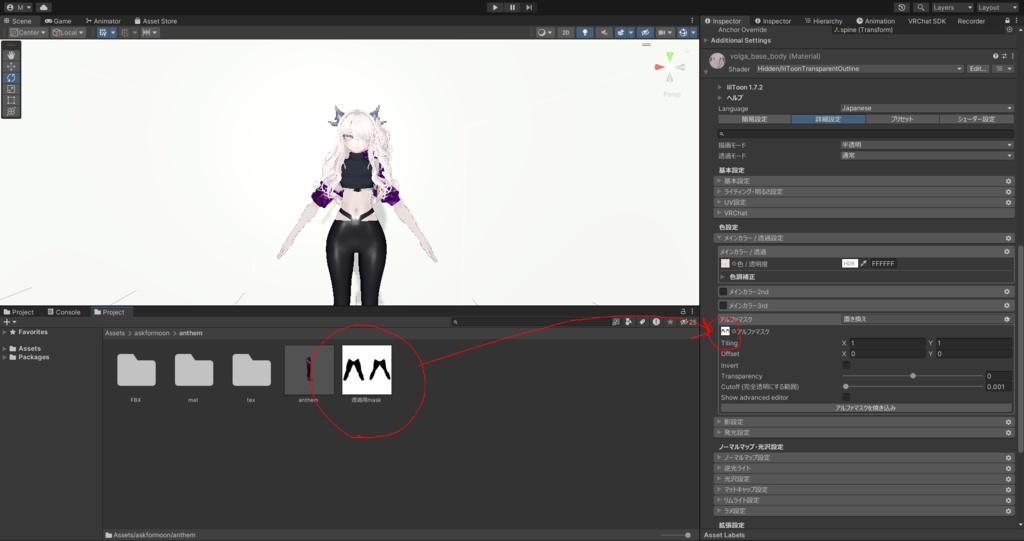Image resolution: width=1024 pixels, height=541 pixels.
Task: Open material presets slider icon
Action: (x=1004, y=56)
